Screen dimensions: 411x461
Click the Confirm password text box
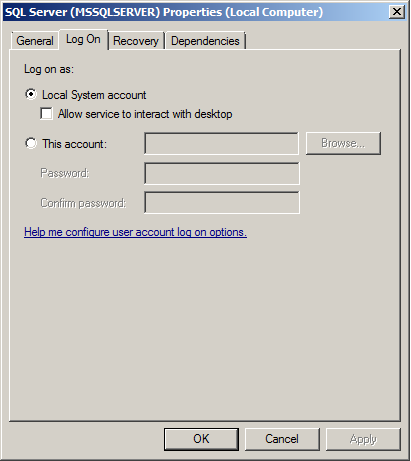[222, 202]
